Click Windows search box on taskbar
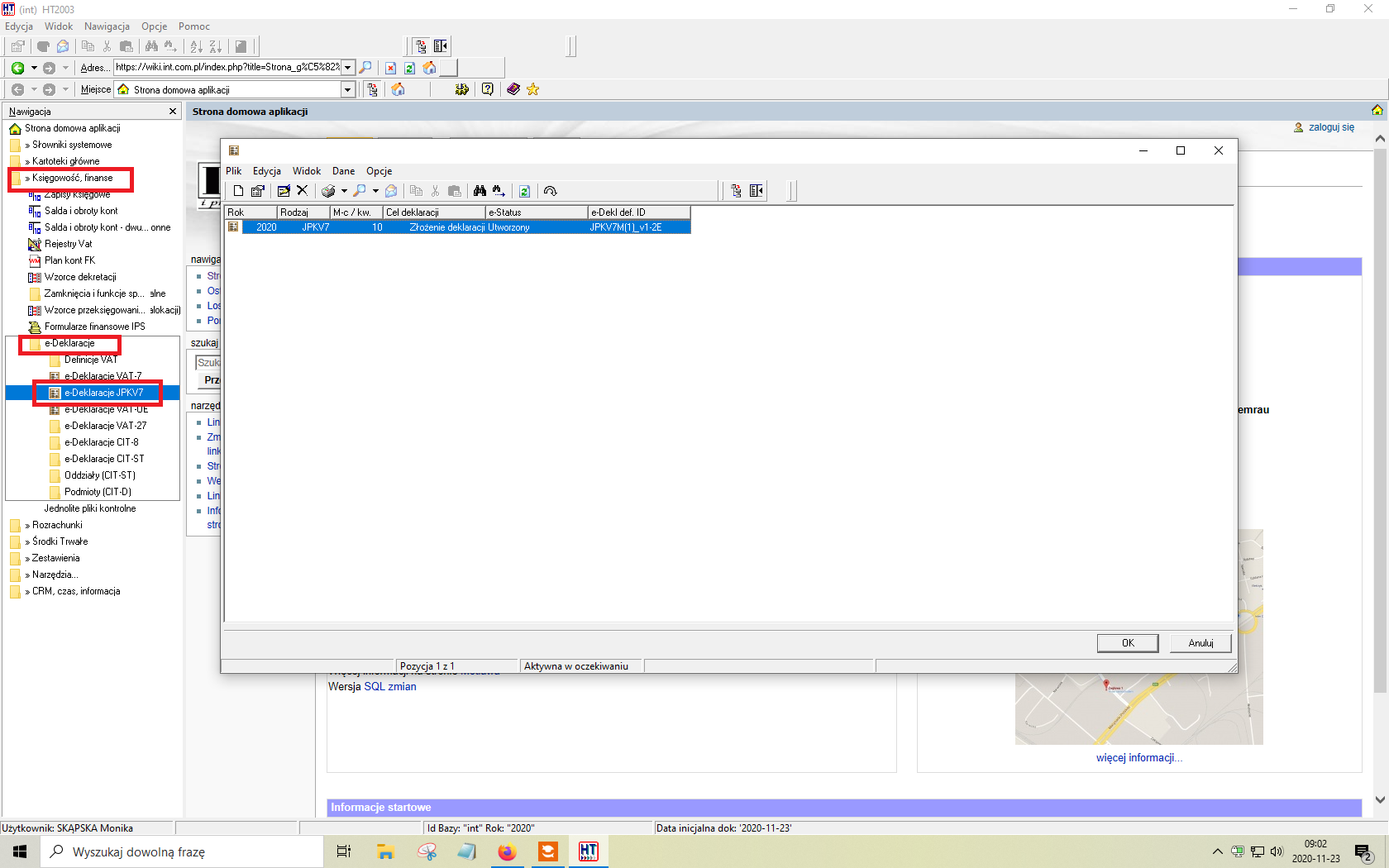This screenshot has height=868, width=1389. (x=182, y=851)
